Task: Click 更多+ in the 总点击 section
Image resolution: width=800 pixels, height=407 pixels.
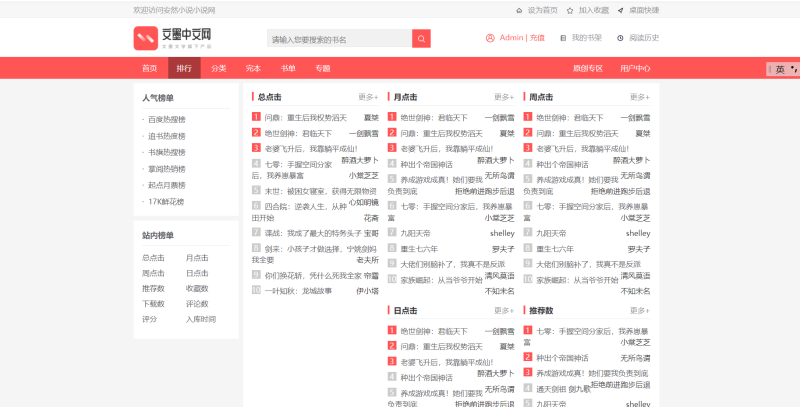Action: pyautogui.click(x=368, y=97)
